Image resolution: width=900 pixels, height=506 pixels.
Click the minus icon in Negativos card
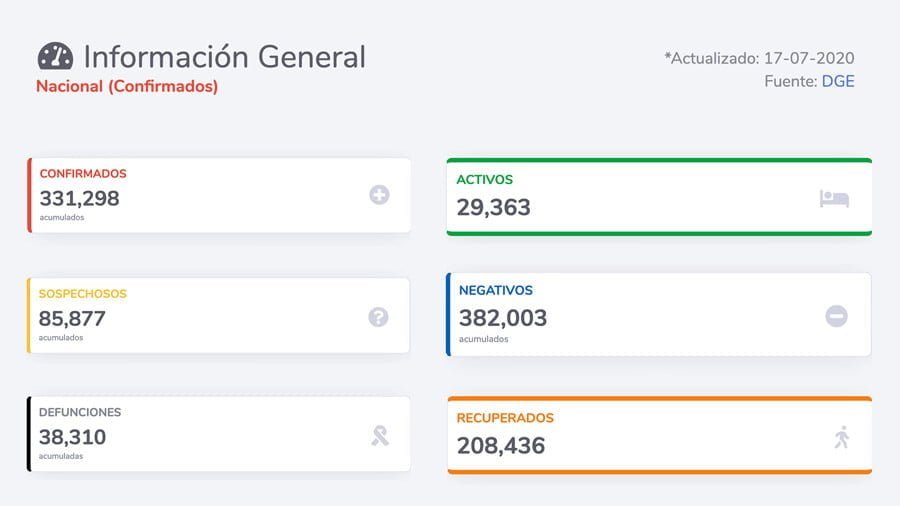[x=836, y=316]
